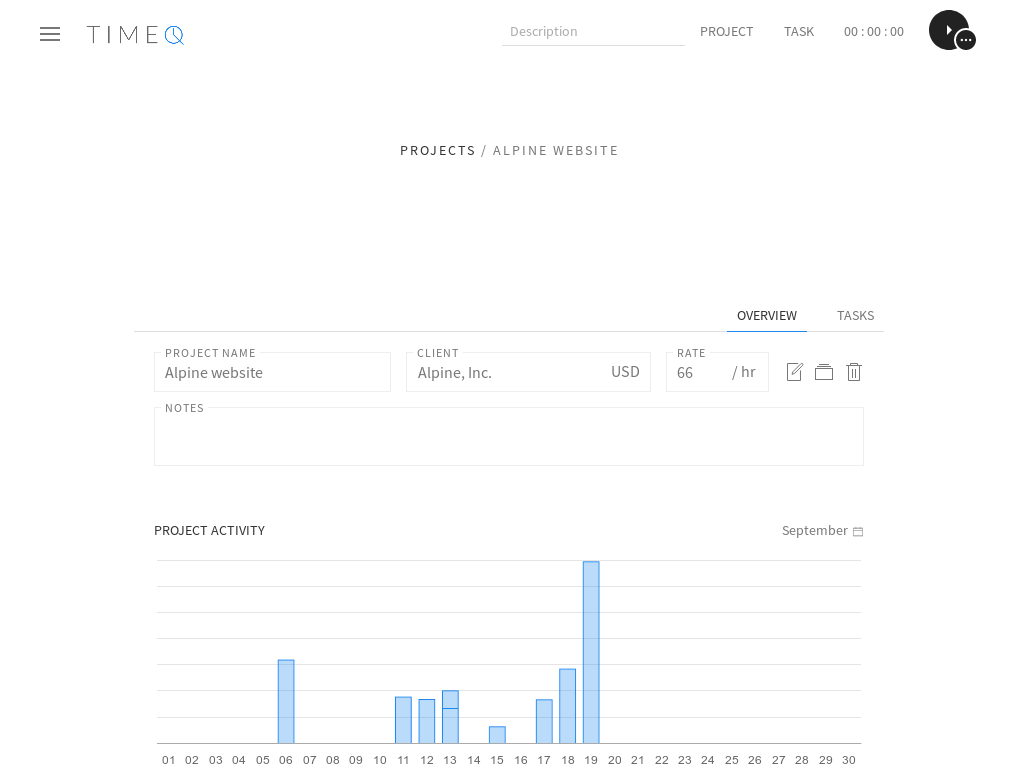This screenshot has width=1018, height=768.
Task: Select the bar for day 18
Action: [567, 706]
